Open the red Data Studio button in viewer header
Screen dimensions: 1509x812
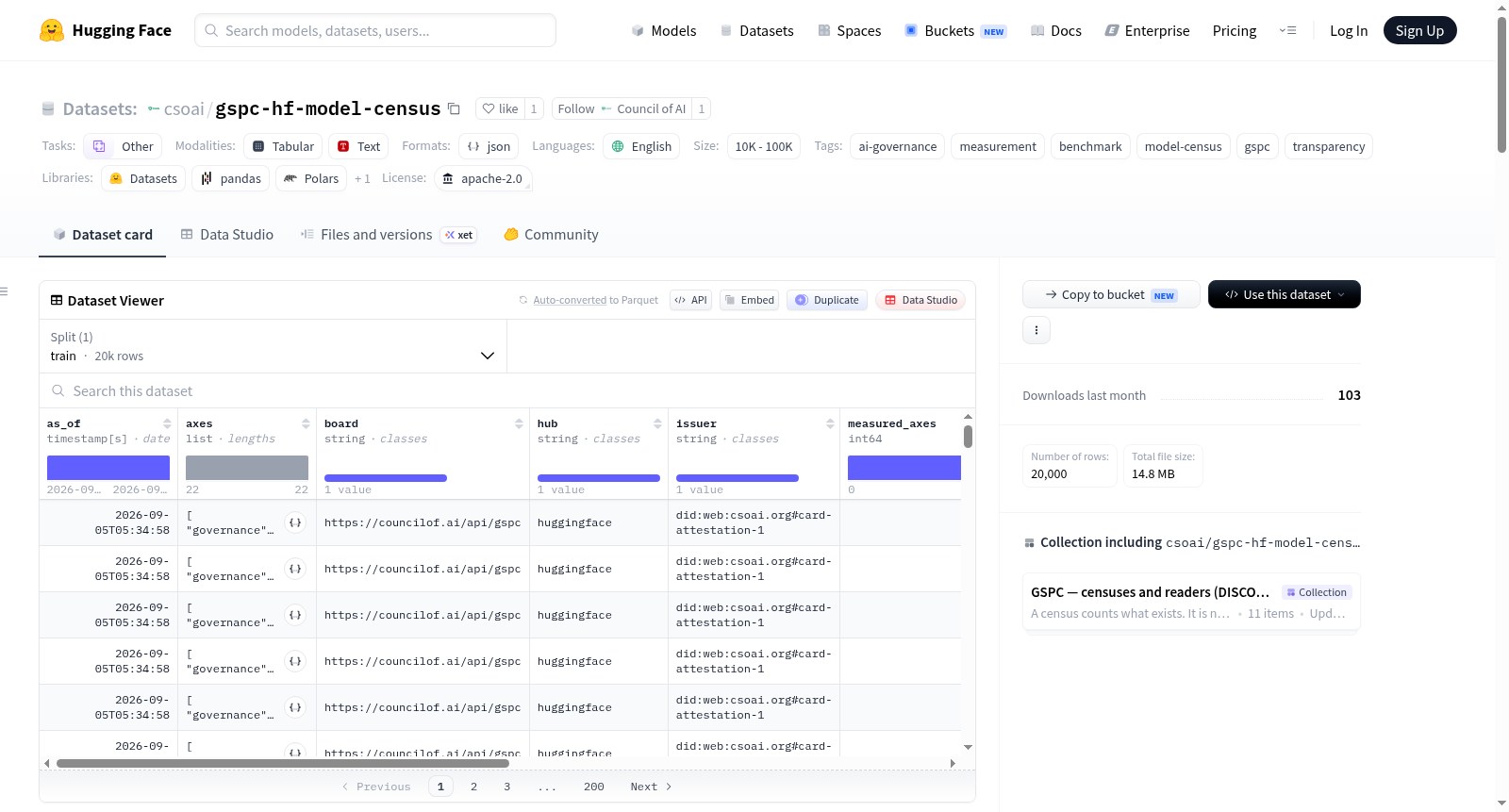pos(920,300)
